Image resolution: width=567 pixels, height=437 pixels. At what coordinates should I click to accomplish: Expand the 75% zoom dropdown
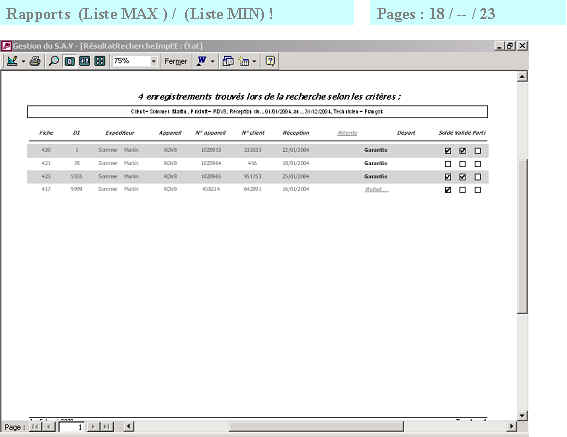[x=154, y=61]
